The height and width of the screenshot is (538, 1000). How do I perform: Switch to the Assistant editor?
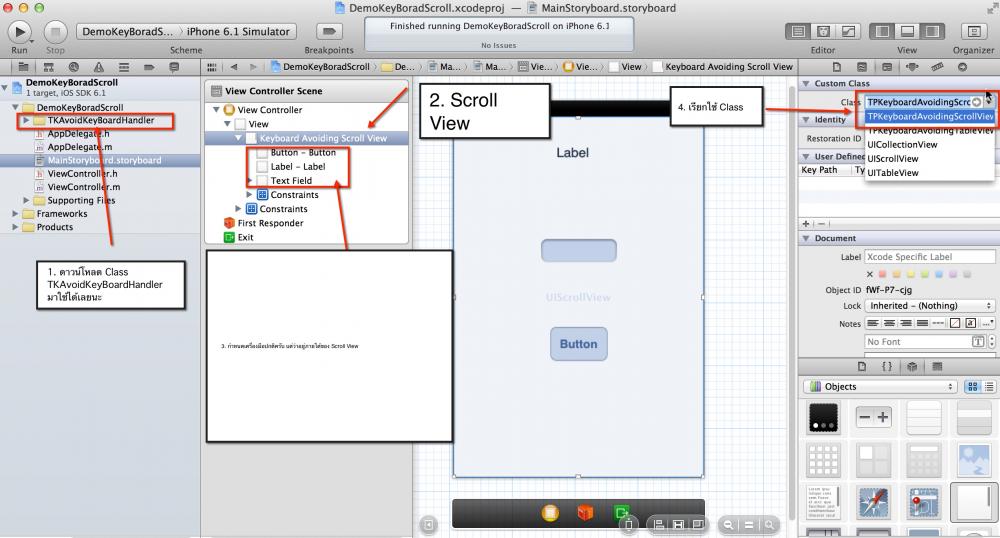823,31
